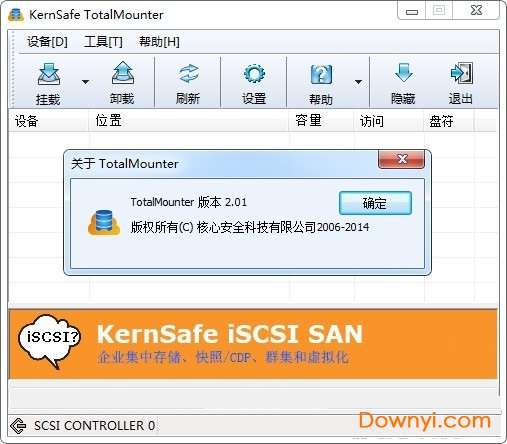Click the Exit (退出) toolbar icon
The width and height of the screenshot is (507, 444).
(x=461, y=73)
